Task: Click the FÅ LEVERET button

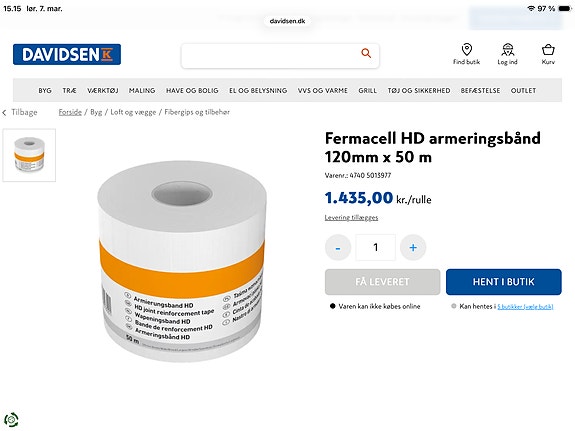Action: pos(382,282)
